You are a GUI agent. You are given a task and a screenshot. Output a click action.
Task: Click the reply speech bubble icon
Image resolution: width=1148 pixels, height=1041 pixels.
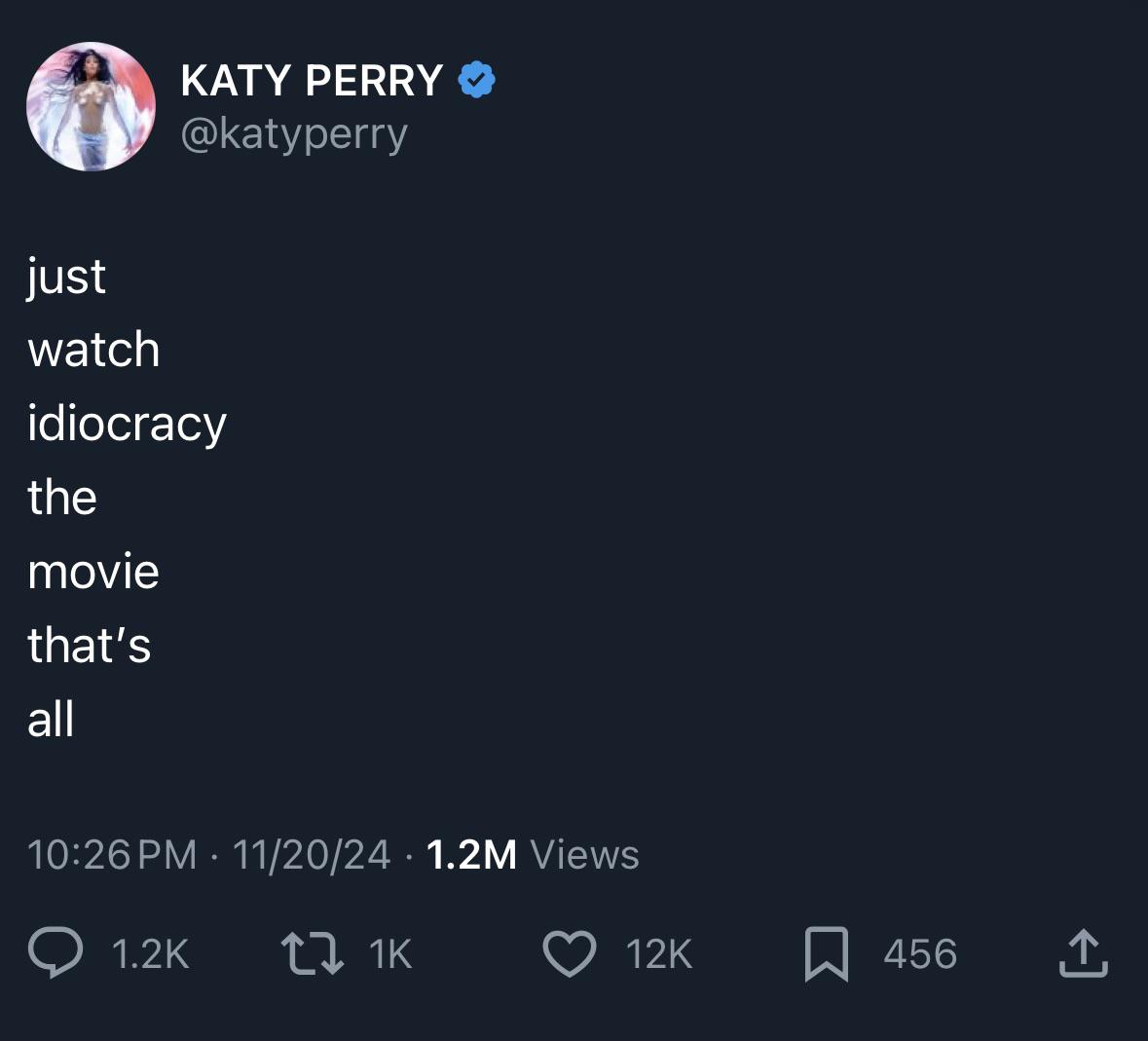click(x=56, y=953)
